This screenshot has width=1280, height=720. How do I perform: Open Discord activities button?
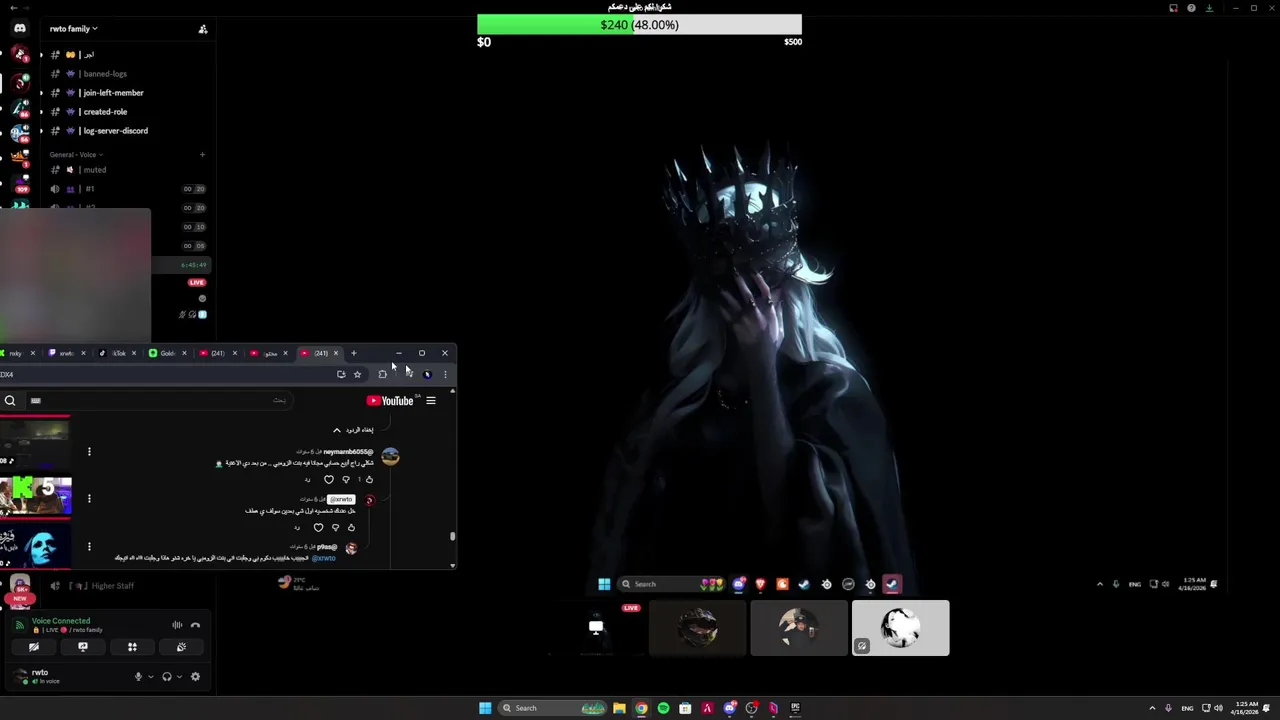click(x=132, y=647)
